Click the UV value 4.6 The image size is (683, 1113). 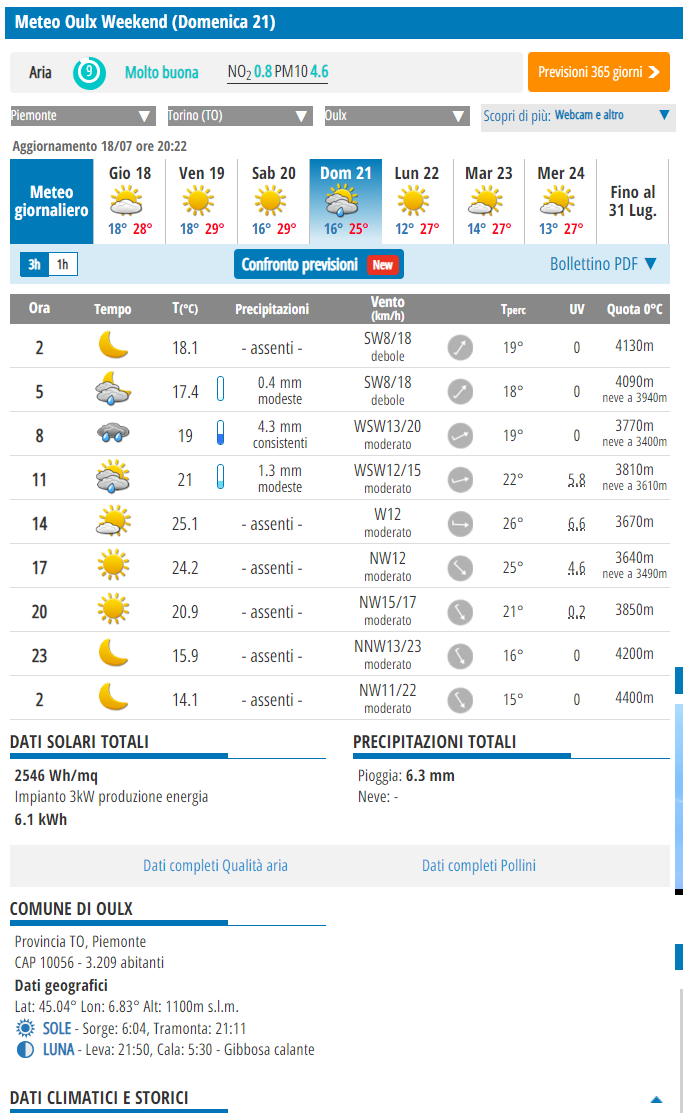click(577, 568)
